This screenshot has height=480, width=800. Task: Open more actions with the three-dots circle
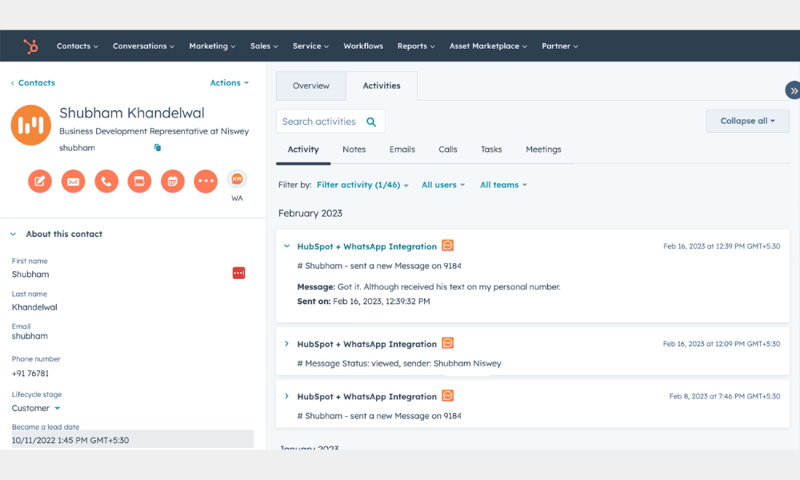tap(206, 181)
